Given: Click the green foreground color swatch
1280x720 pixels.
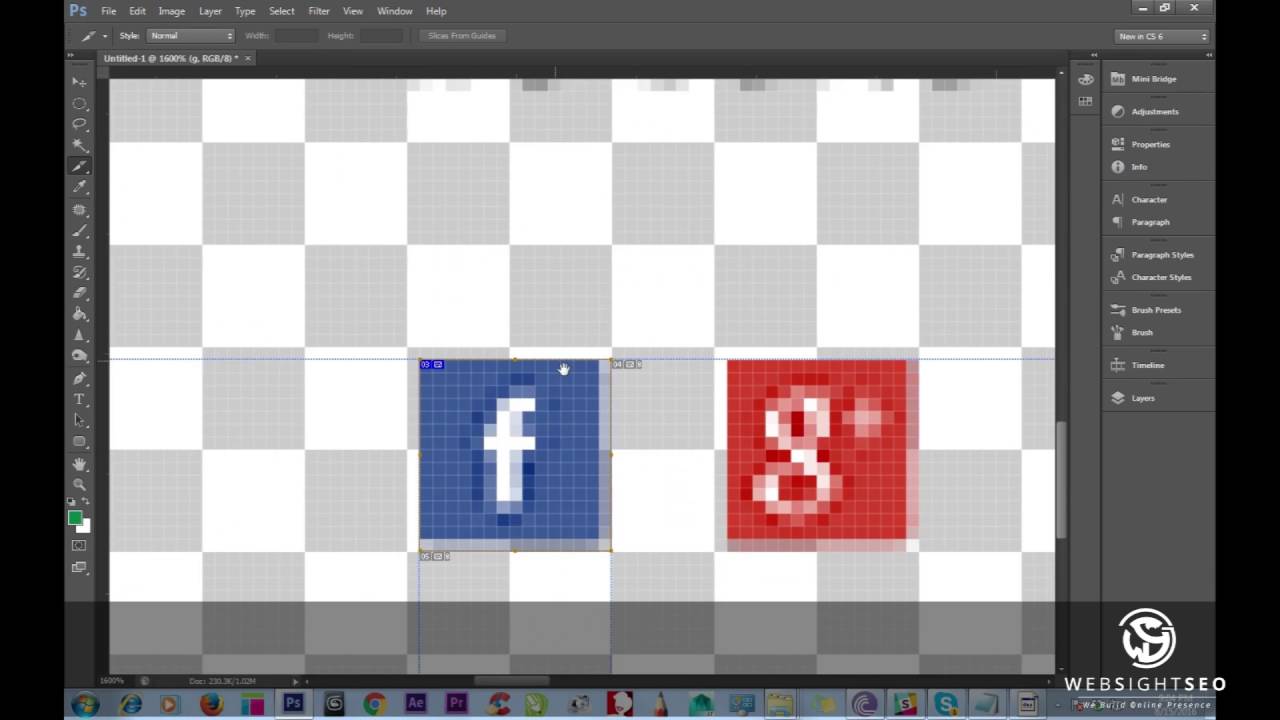Looking at the screenshot, I should (74, 517).
